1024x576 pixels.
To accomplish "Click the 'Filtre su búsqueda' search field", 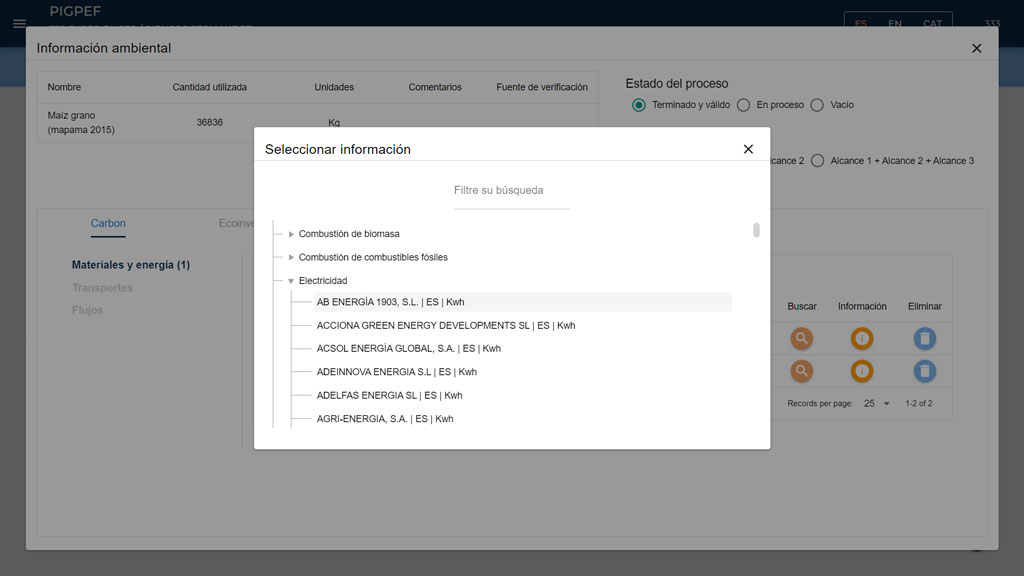I will coord(511,191).
